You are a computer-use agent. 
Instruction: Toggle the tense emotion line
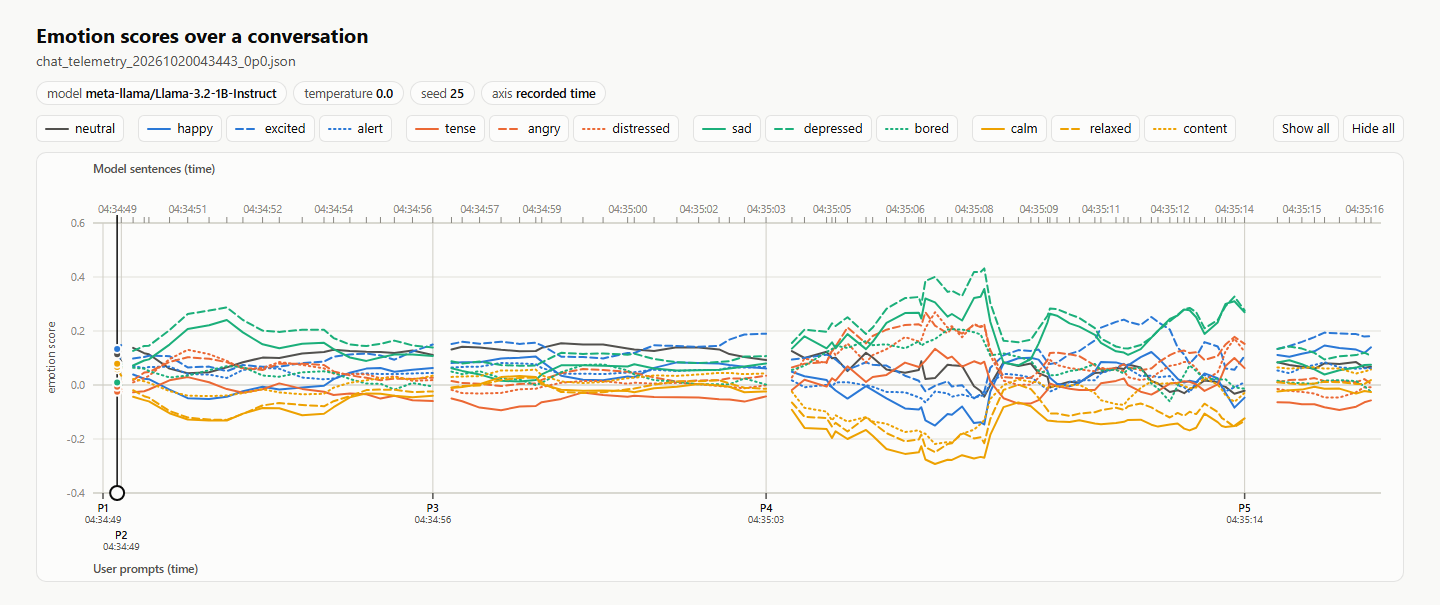[446, 128]
